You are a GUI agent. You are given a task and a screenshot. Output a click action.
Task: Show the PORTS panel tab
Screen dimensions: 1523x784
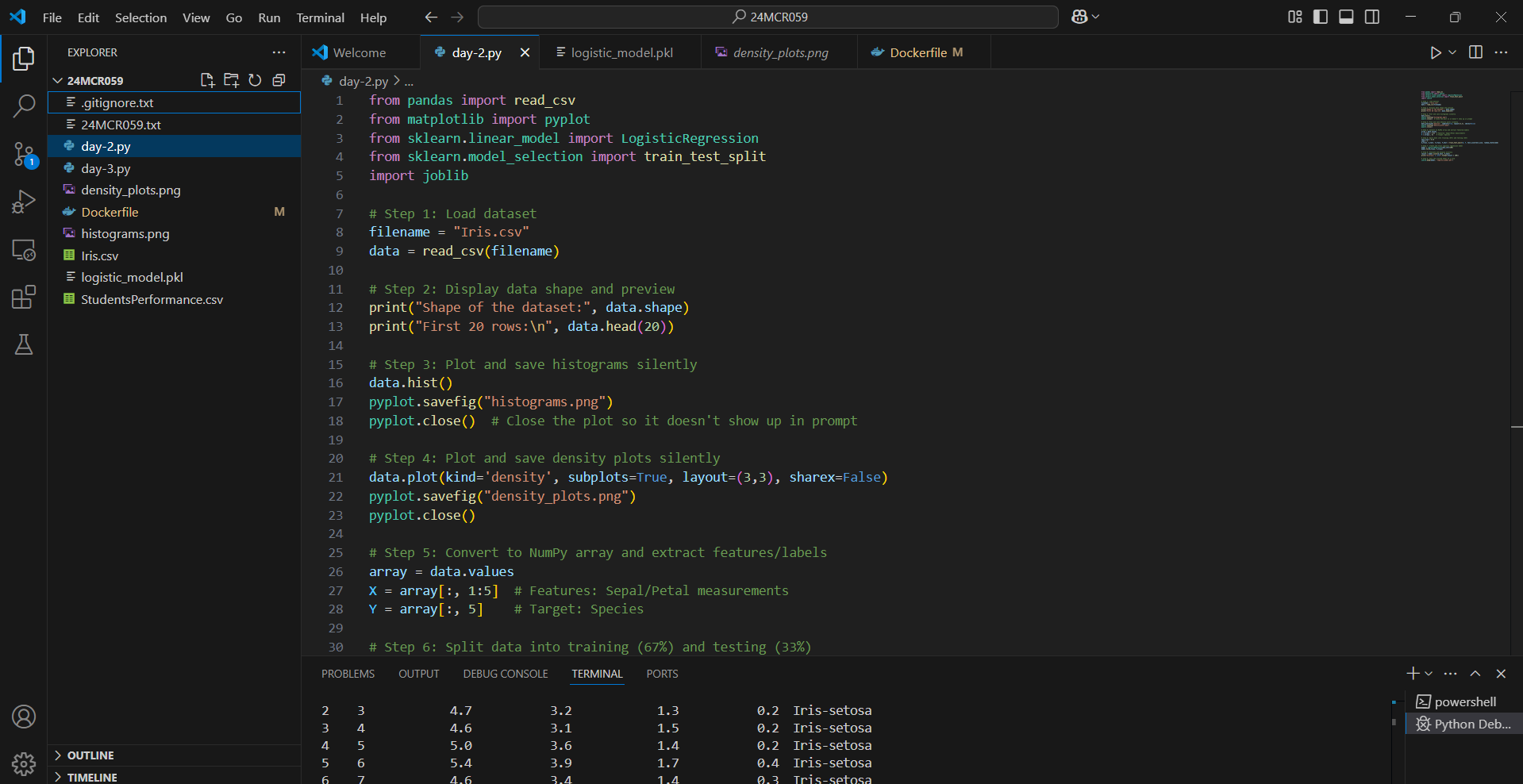click(662, 674)
